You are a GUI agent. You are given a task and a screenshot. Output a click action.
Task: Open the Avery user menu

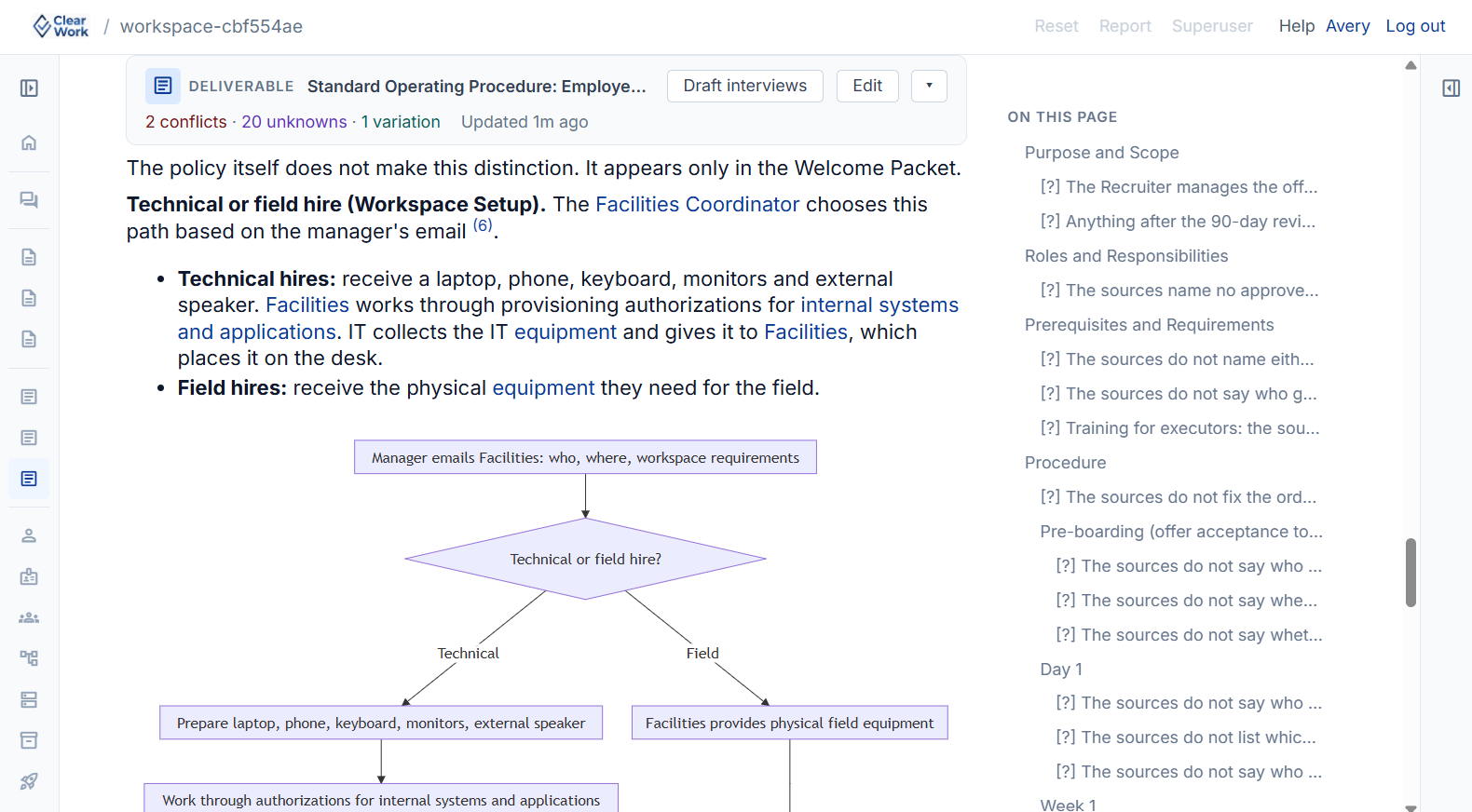click(x=1348, y=26)
